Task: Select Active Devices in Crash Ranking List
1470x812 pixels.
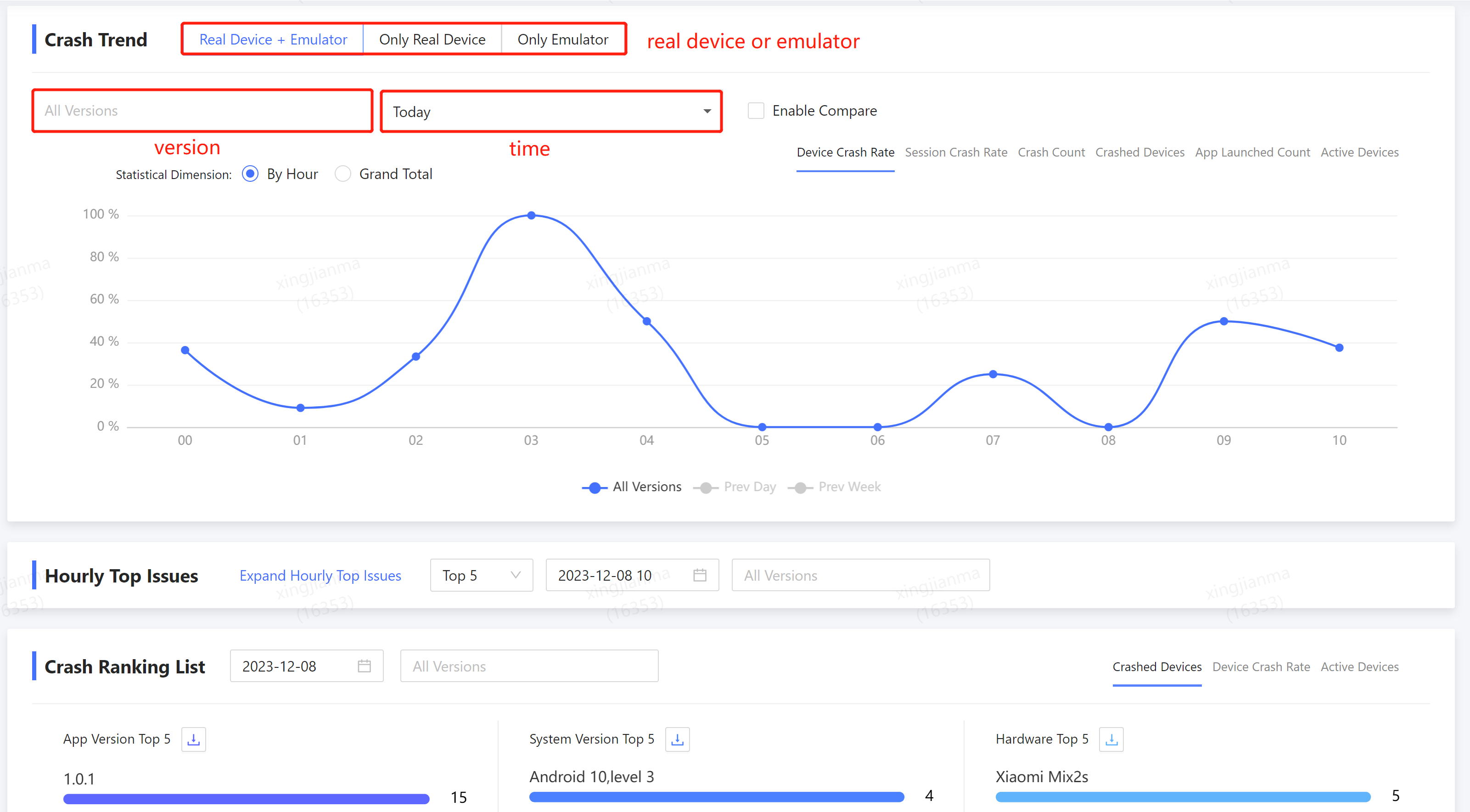Action: (1359, 666)
